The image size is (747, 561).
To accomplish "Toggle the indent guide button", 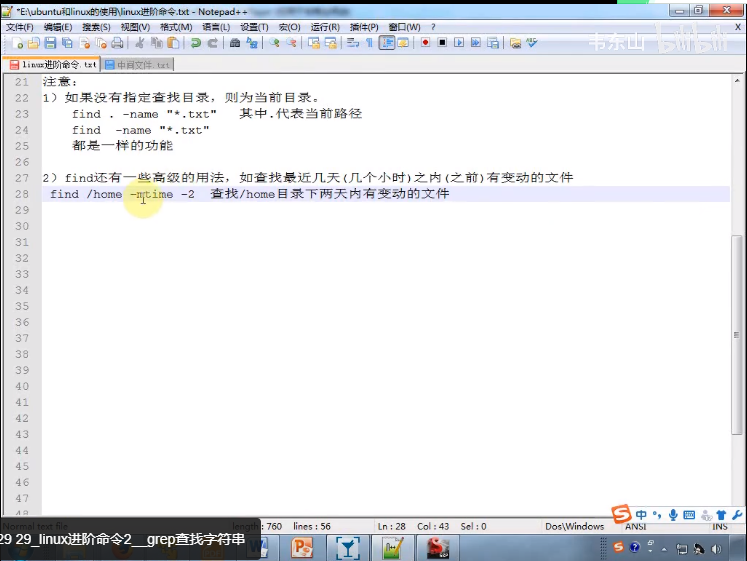I will tap(387, 43).
